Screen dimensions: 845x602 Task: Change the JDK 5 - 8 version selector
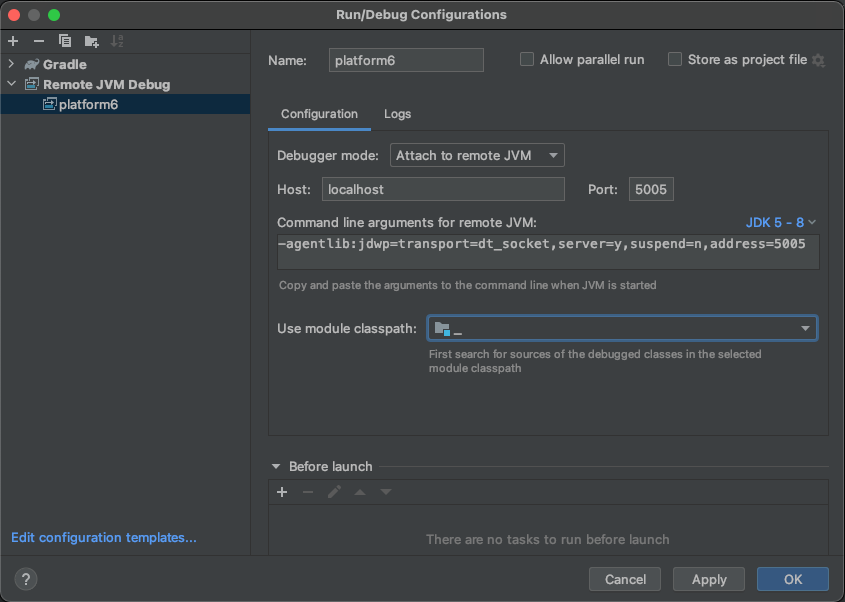pyautogui.click(x=780, y=222)
